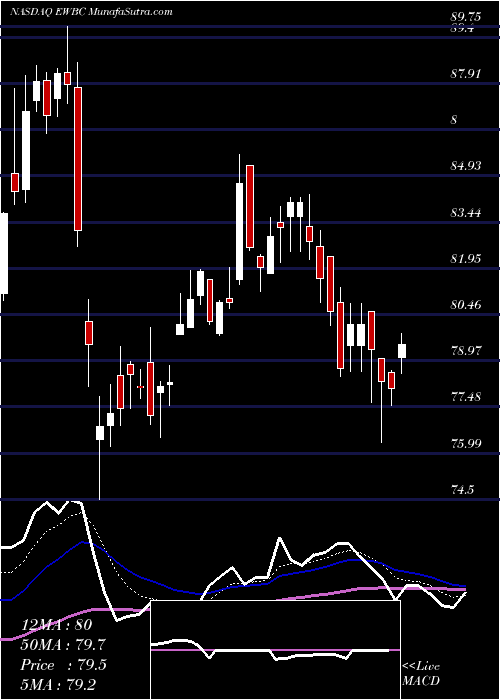The image size is (500, 700).
Task: Open the MACD inset panel
Action: pyautogui.click(x=275, y=650)
